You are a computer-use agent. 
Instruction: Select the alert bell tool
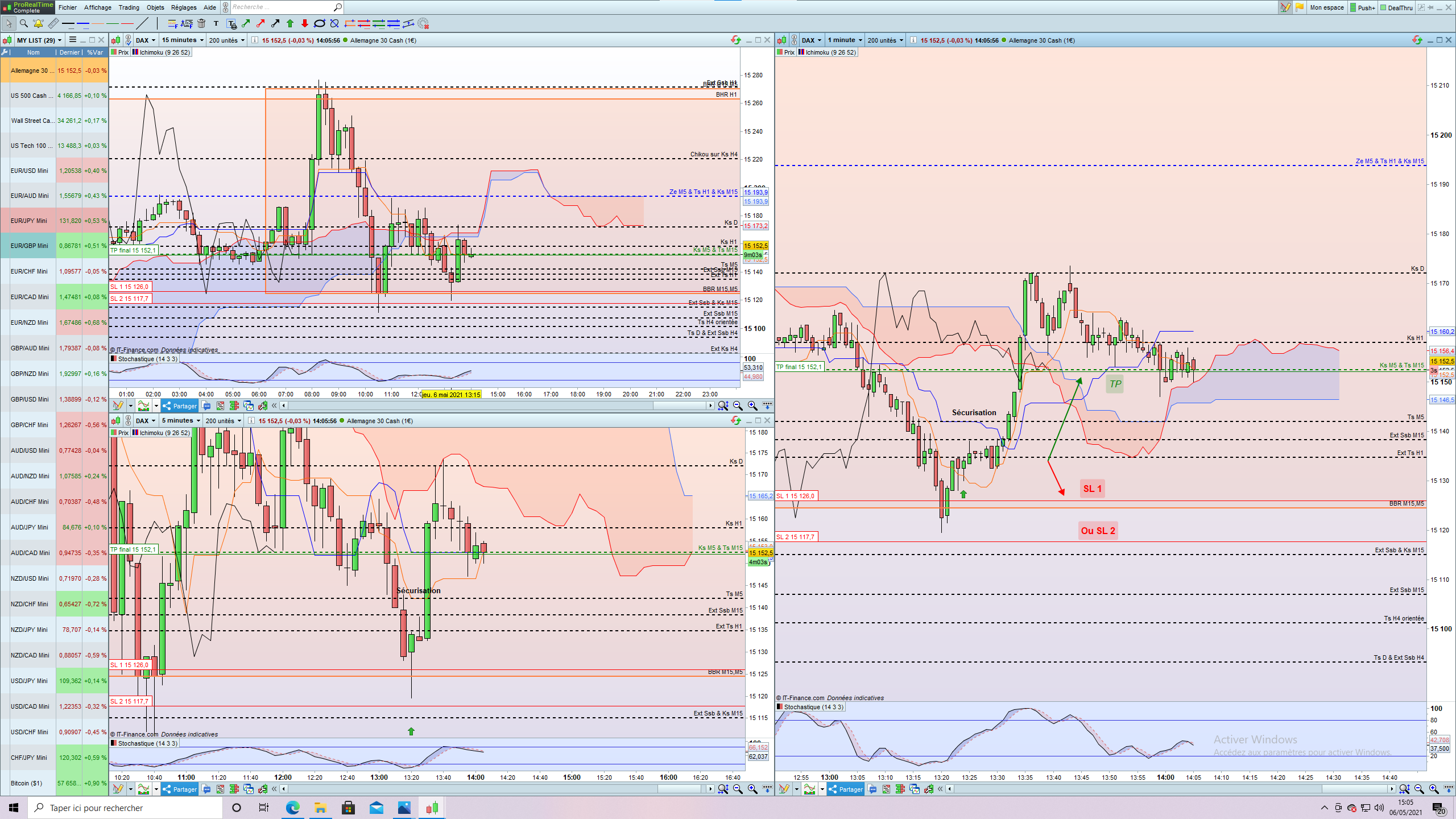(x=38, y=23)
